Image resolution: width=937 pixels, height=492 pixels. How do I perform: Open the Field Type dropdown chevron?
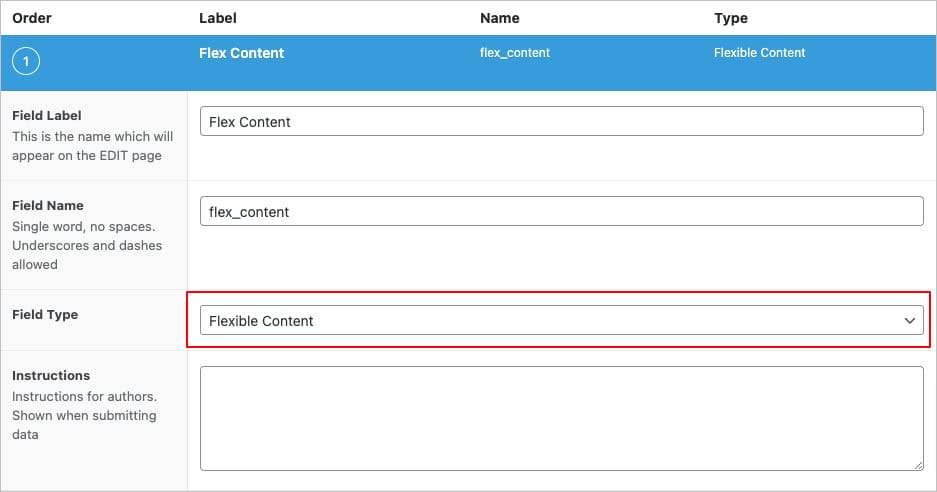pos(910,320)
